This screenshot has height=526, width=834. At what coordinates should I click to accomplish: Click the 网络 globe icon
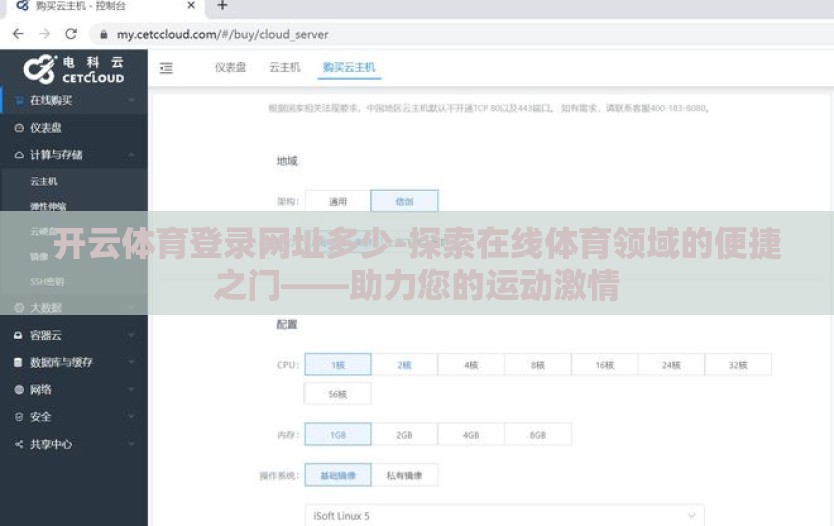[x=19, y=389]
